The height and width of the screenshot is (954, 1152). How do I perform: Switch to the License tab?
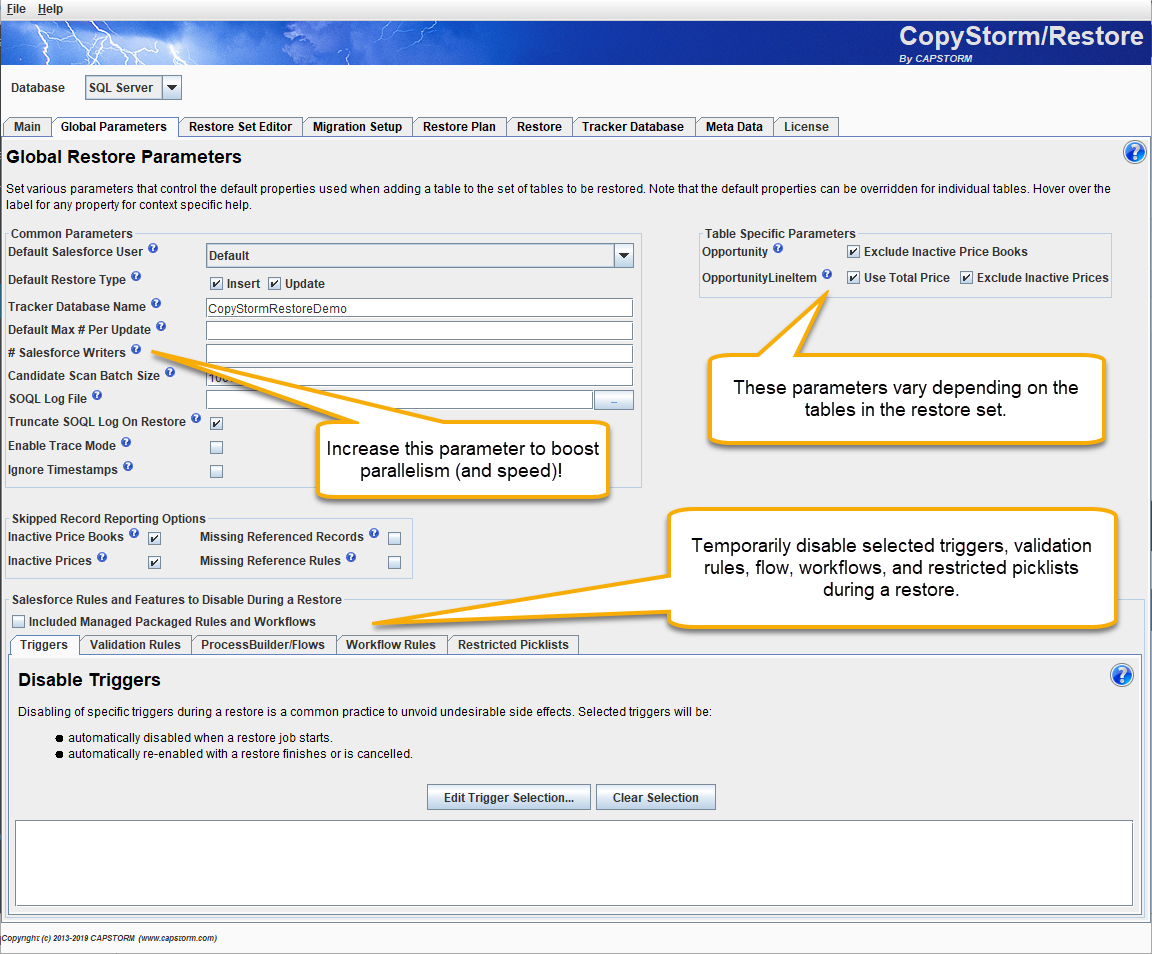coord(806,126)
